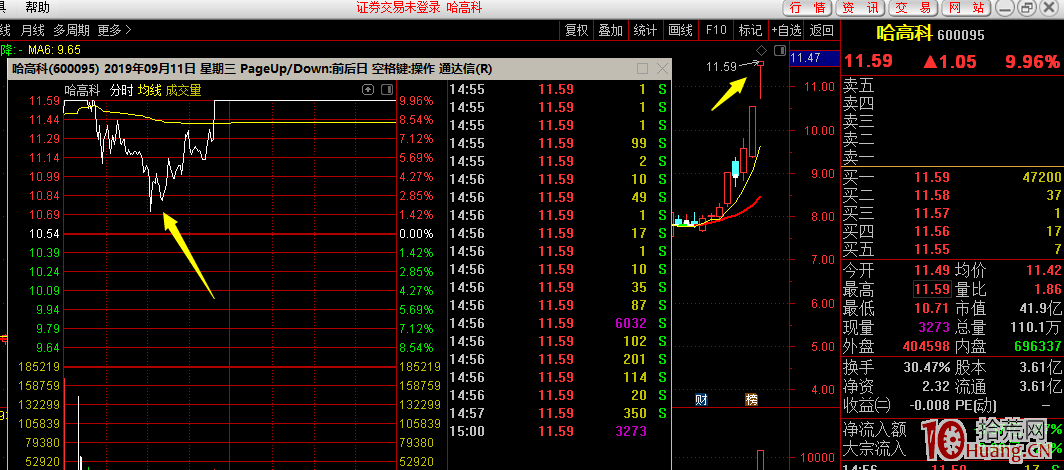Select 分时 label in intraday chart

pyautogui.click(x=121, y=90)
